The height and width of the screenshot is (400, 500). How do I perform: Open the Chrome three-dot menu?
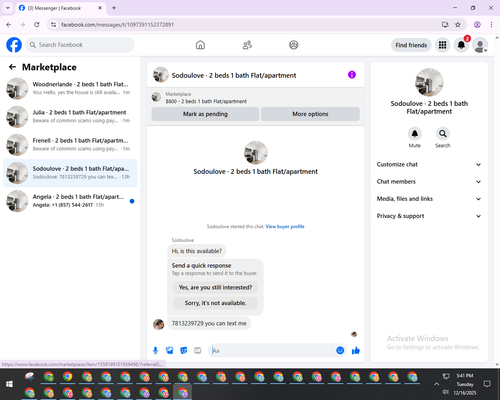pyautogui.click(x=491, y=25)
